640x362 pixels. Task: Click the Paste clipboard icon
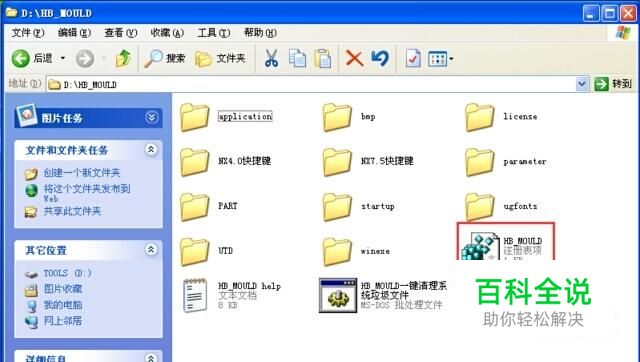322,58
